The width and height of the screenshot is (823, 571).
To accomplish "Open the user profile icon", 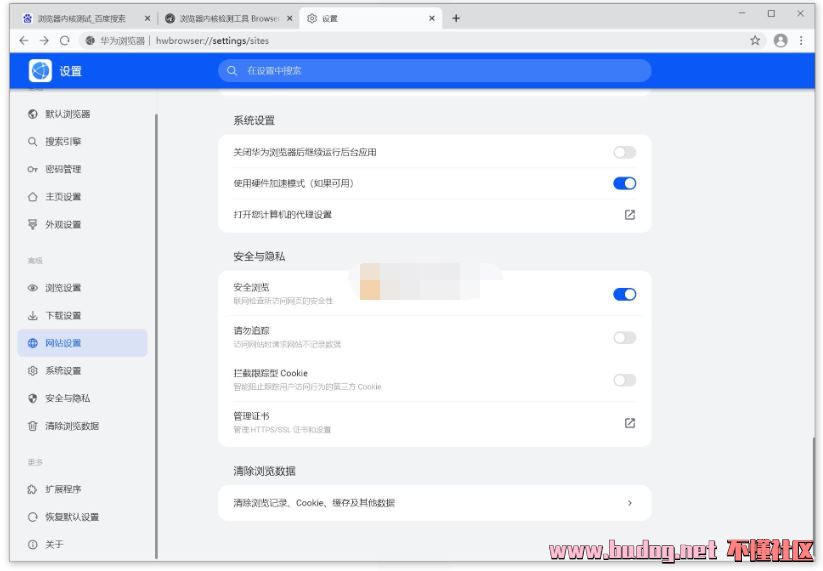I will 780,40.
